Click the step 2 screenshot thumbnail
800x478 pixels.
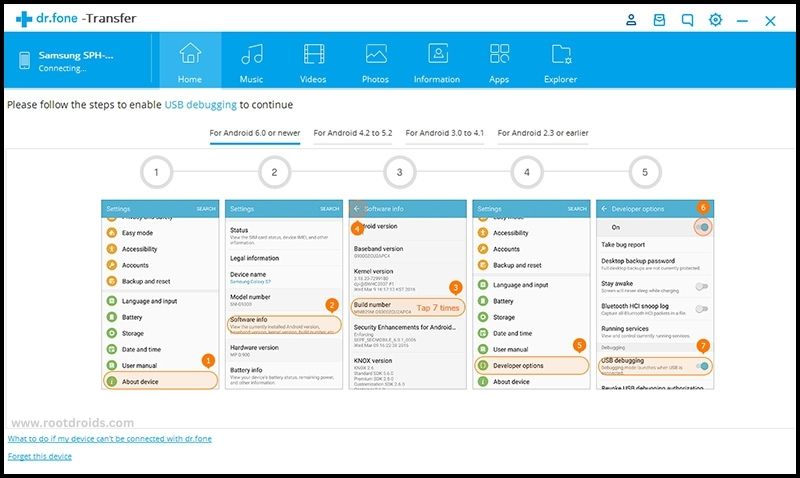coord(284,294)
